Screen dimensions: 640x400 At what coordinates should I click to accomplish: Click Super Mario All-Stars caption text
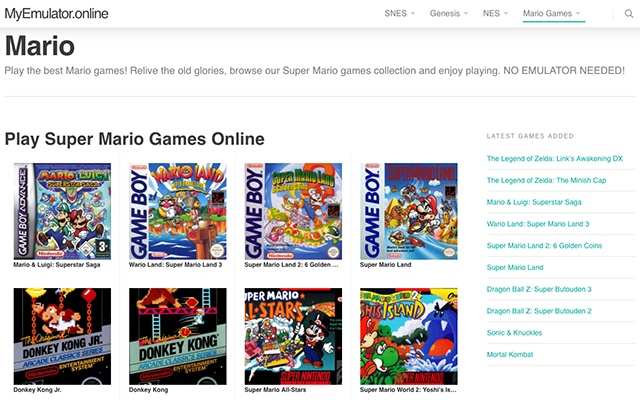(275, 390)
